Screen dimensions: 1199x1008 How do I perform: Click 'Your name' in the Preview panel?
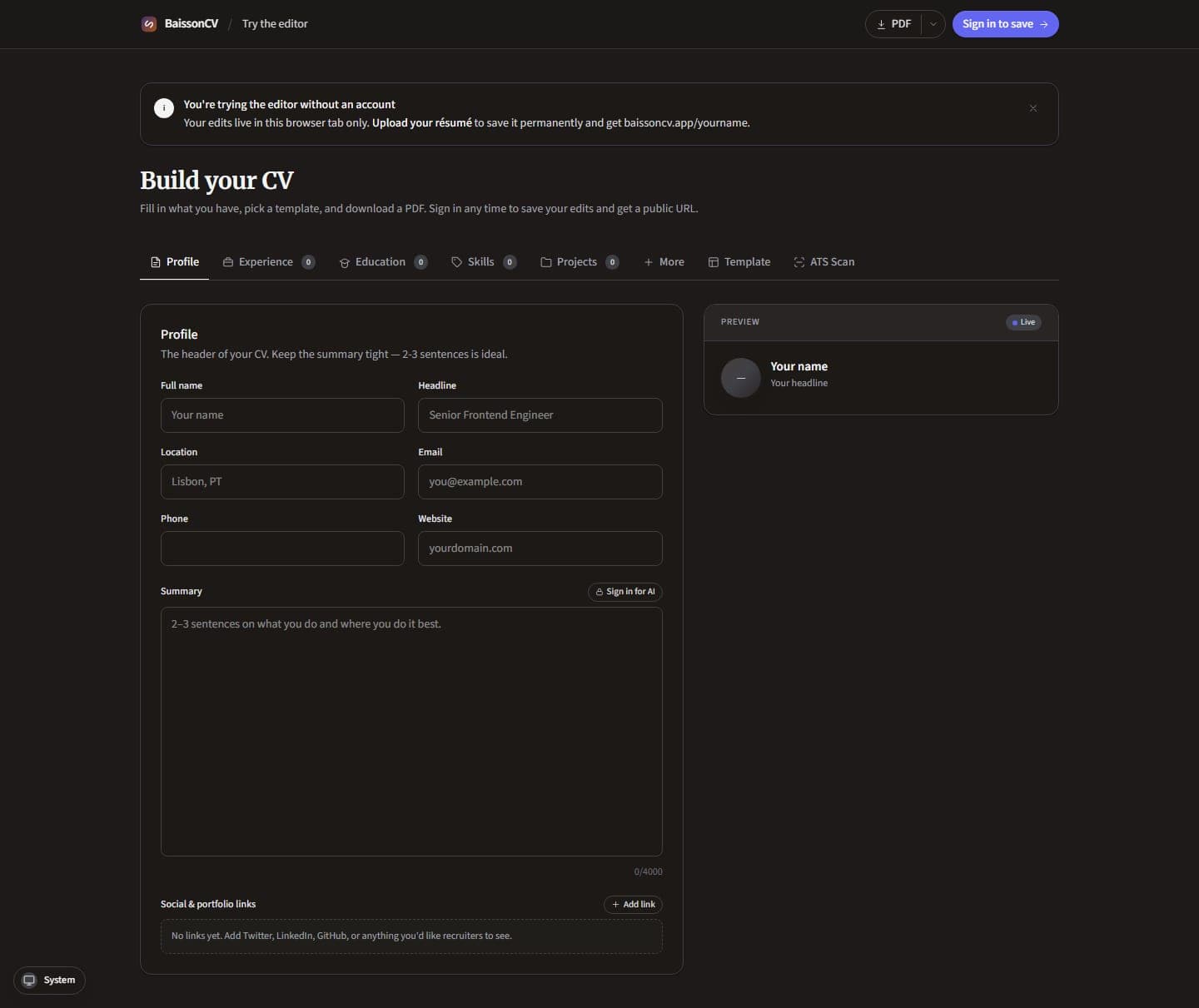(x=799, y=366)
